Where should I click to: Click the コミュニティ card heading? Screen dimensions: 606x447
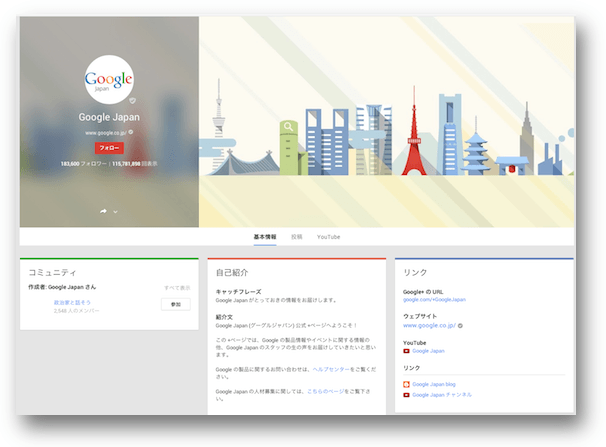pyautogui.click(x=52, y=272)
